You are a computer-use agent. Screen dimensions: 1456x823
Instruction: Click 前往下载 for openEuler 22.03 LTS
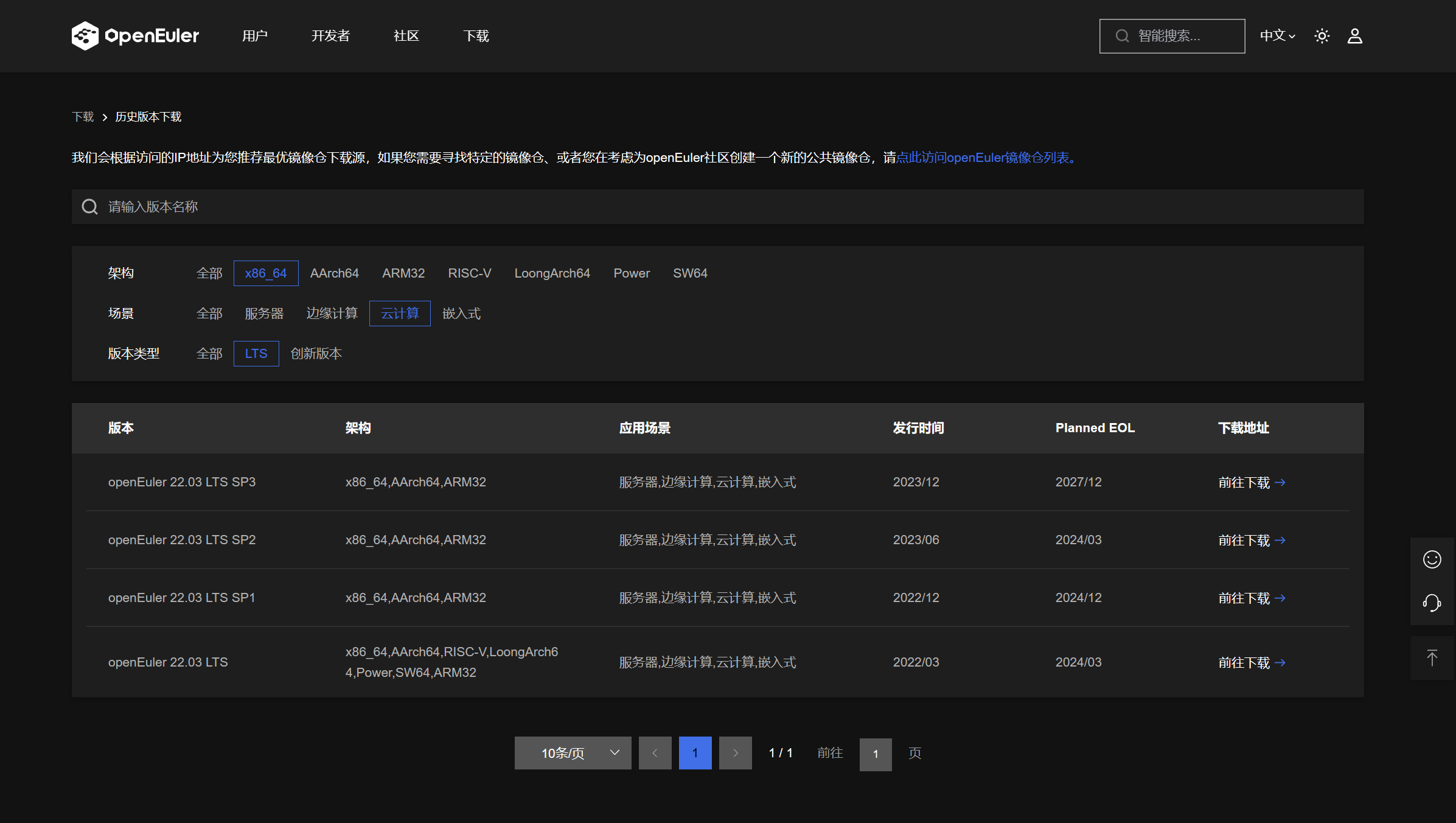1252,662
